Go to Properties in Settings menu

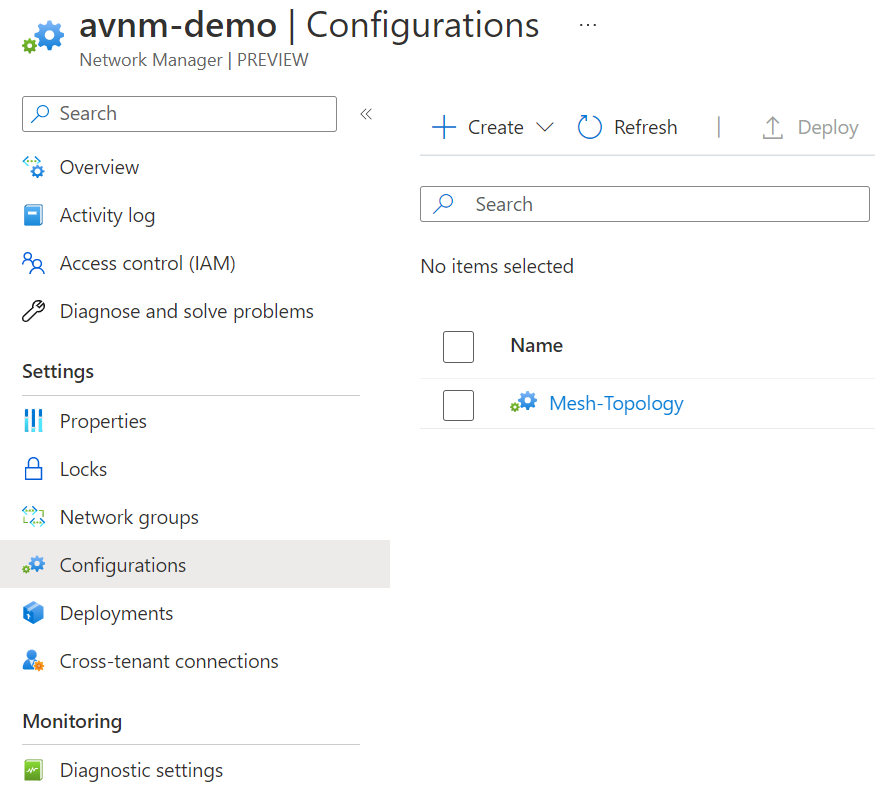103,422
